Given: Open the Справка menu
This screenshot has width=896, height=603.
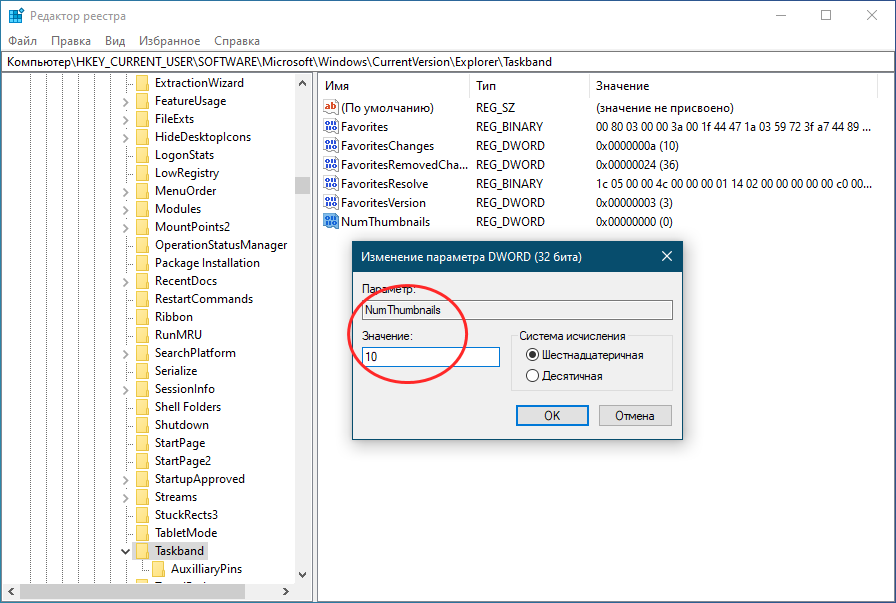Looking at the screenshot, I should (x=237, y=41).
